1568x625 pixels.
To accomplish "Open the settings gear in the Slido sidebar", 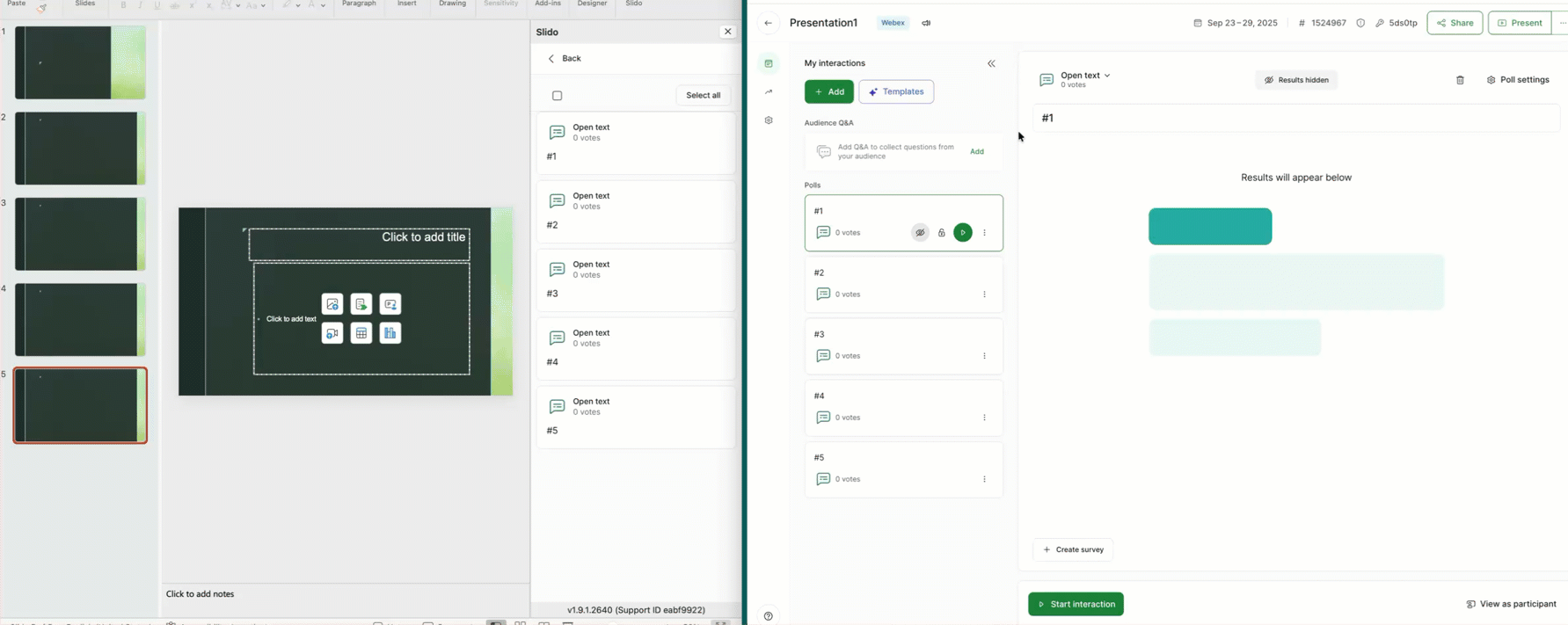I will point(769,120).
